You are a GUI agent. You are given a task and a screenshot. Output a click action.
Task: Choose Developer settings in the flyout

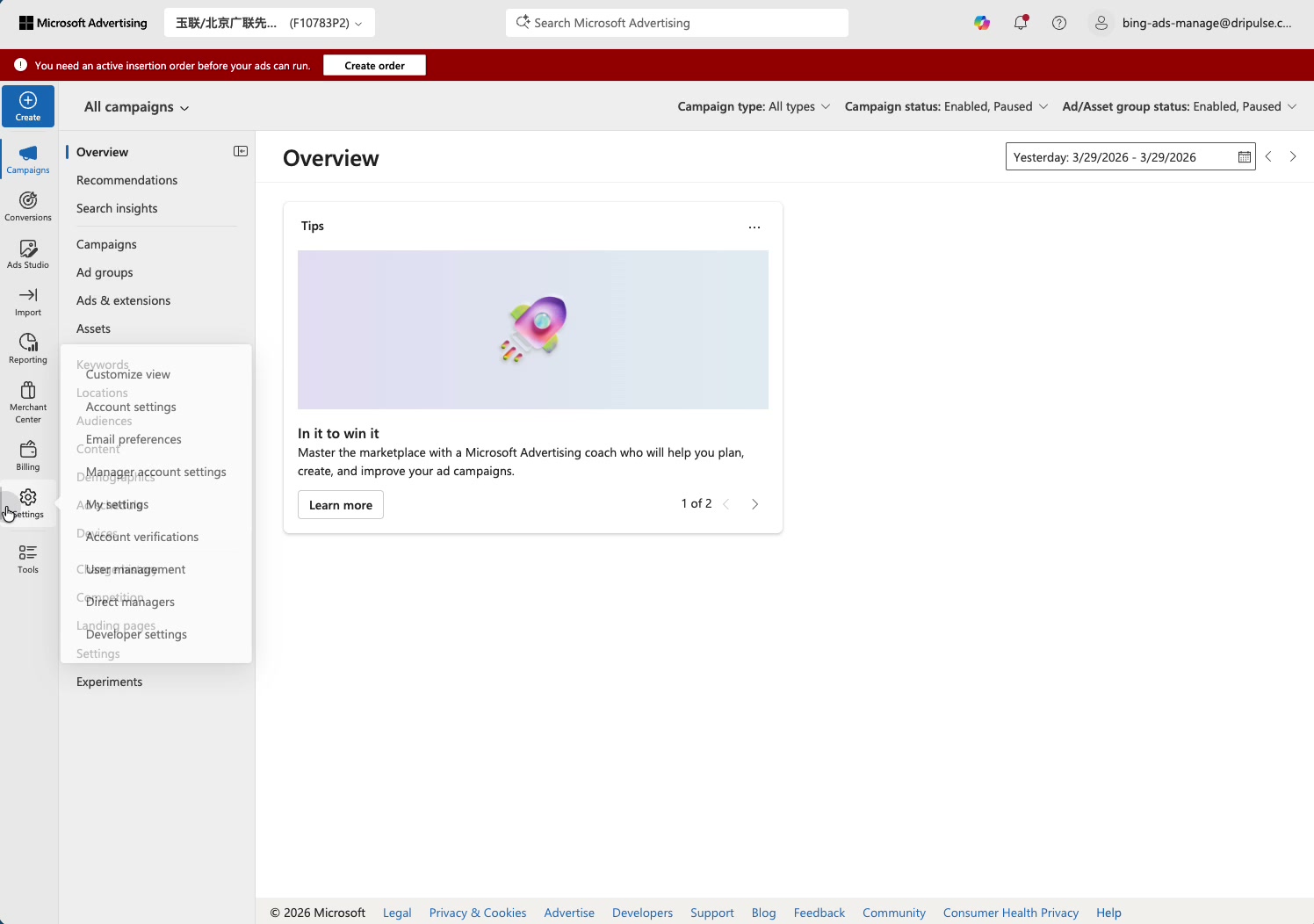click(x=136, y=634)
